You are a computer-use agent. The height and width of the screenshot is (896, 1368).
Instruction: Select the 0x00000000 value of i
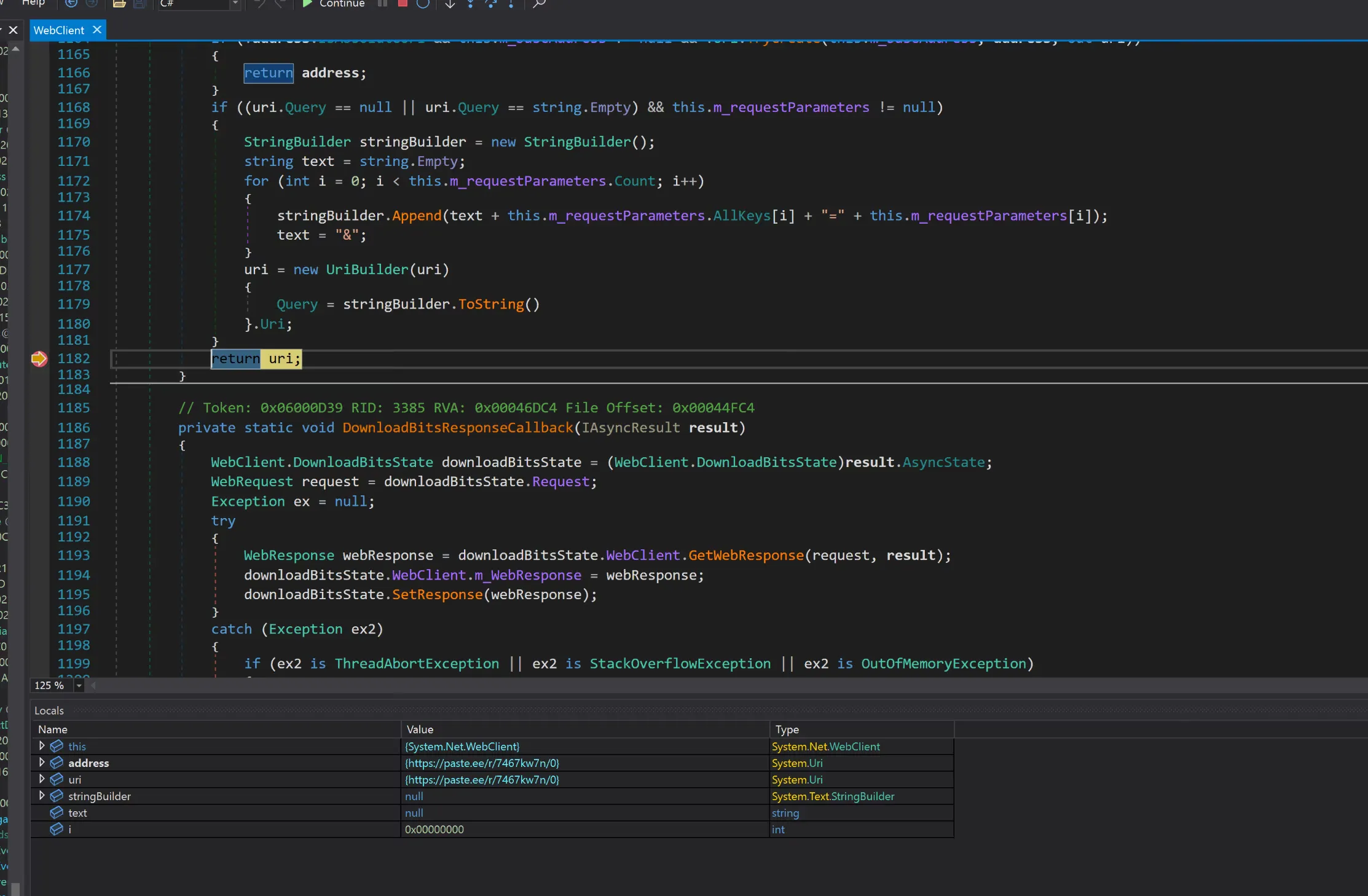pos(434,830)
